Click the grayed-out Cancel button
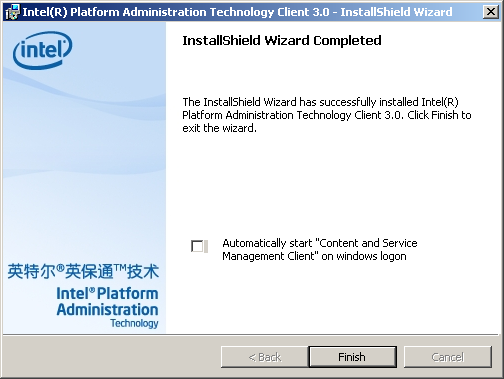 tap(448, 357)
